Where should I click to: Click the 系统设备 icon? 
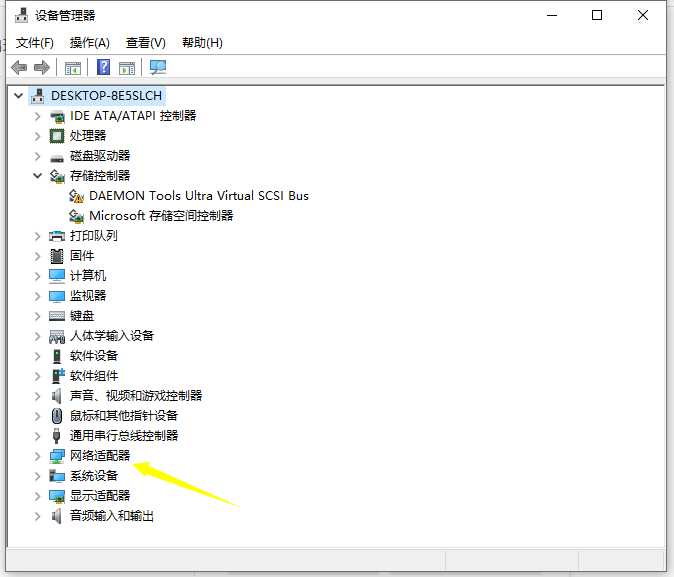pyautogui.click(x=57, y=476)
